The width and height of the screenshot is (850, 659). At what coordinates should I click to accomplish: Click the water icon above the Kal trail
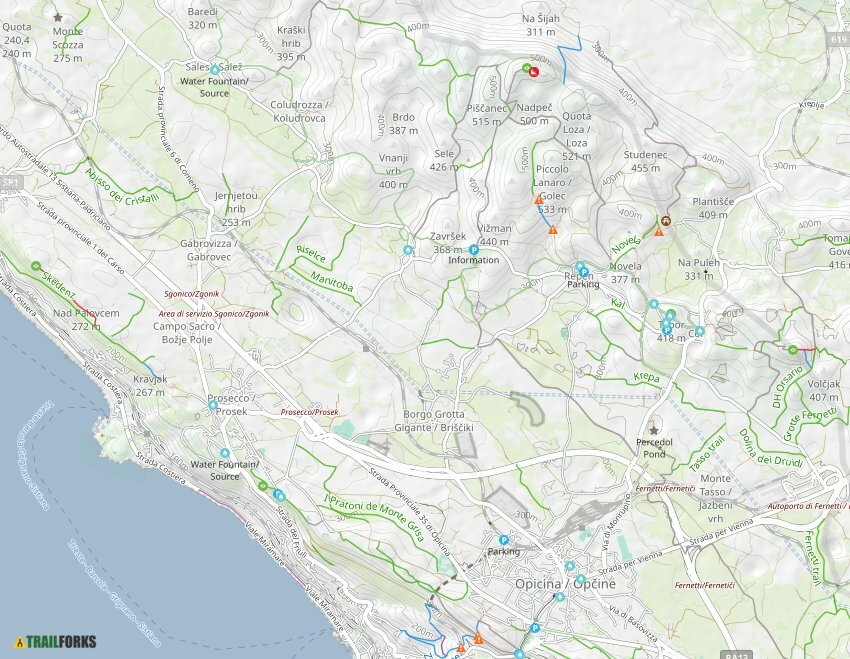(x=654, y=304)
